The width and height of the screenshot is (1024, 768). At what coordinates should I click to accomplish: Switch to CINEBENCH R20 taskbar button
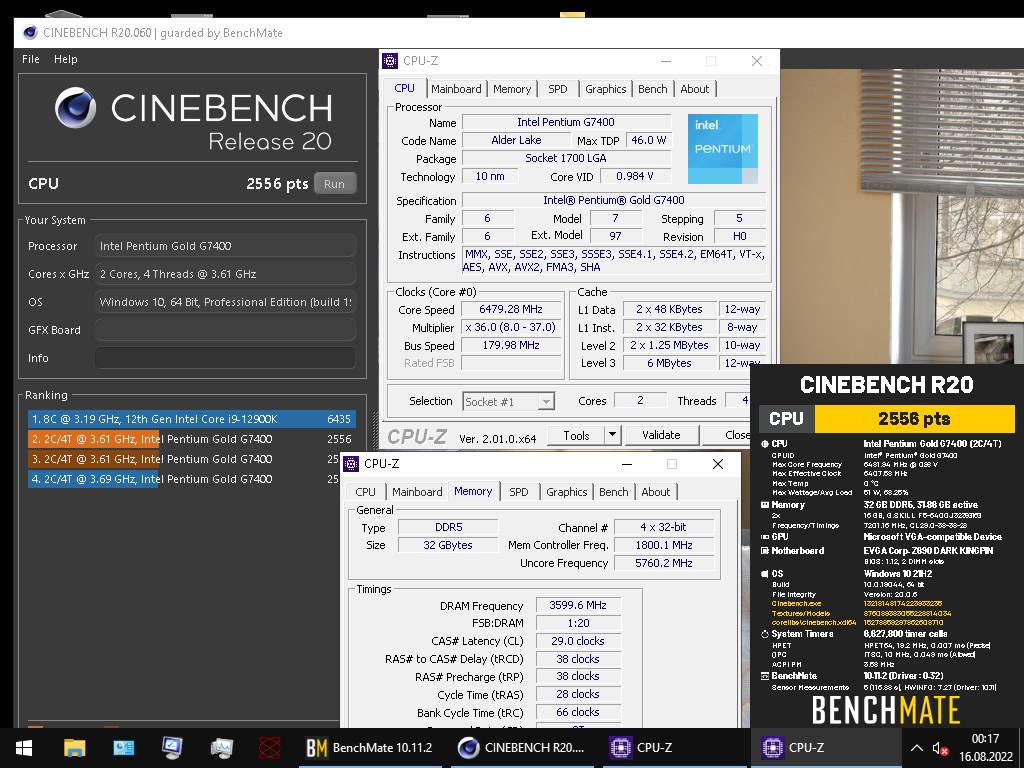point(521,748)
